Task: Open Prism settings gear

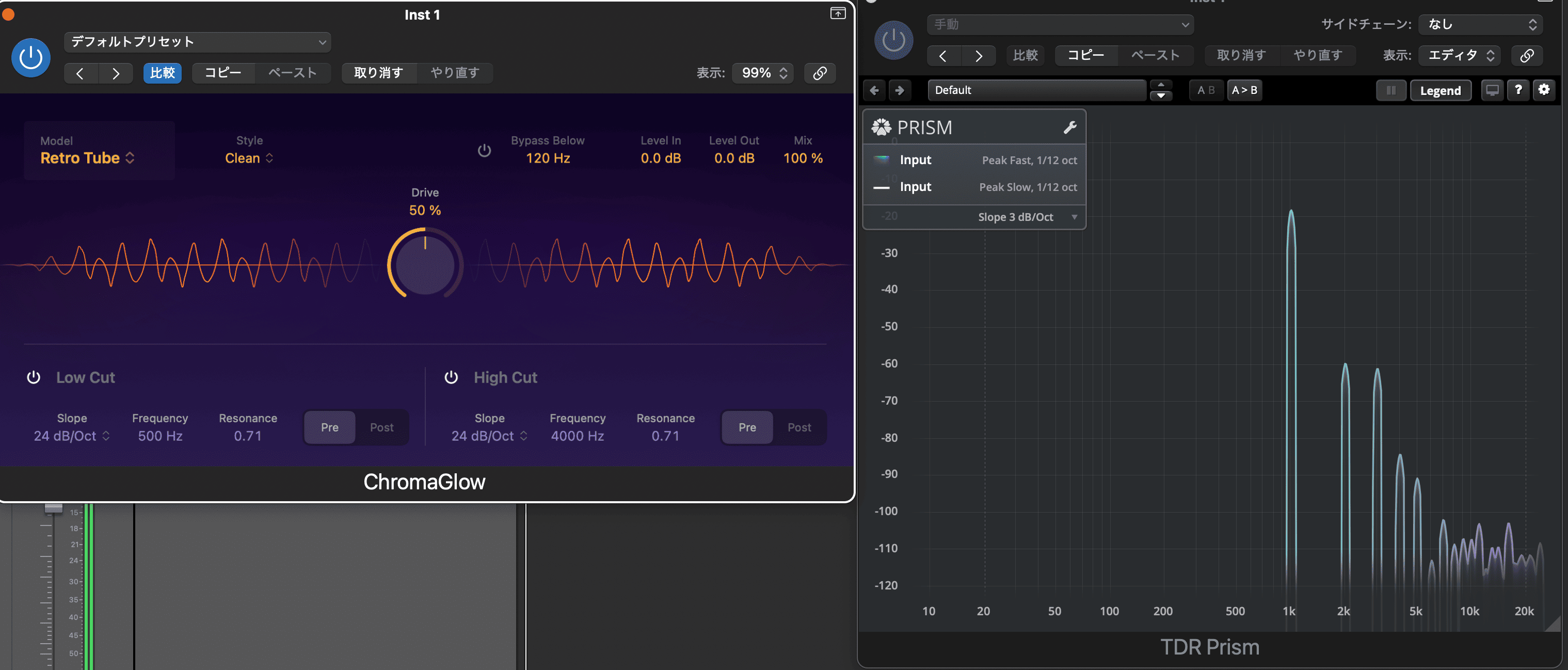Action: click(1544, 90)
